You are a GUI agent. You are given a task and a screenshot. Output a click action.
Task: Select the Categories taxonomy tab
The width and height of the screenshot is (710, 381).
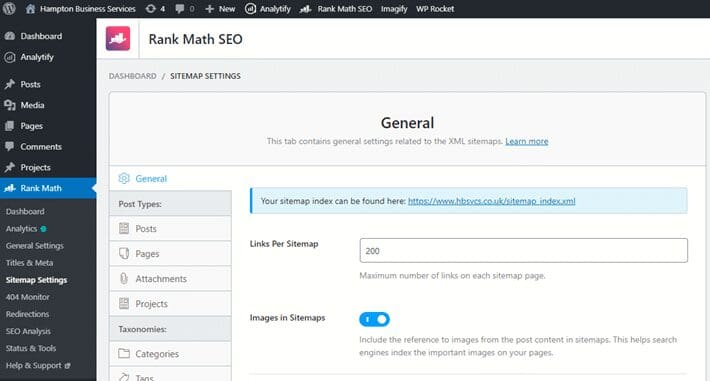[170, 353]
